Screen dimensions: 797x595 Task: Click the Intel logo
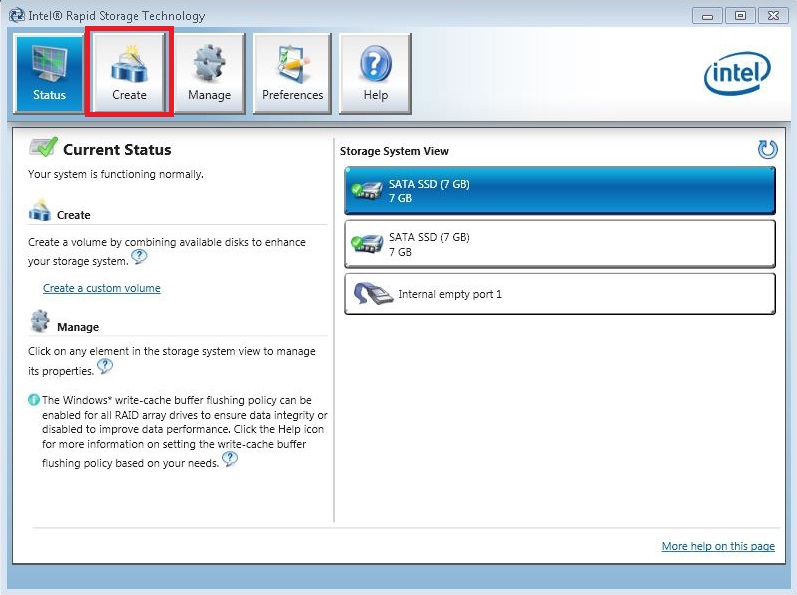tap(737, 74)
